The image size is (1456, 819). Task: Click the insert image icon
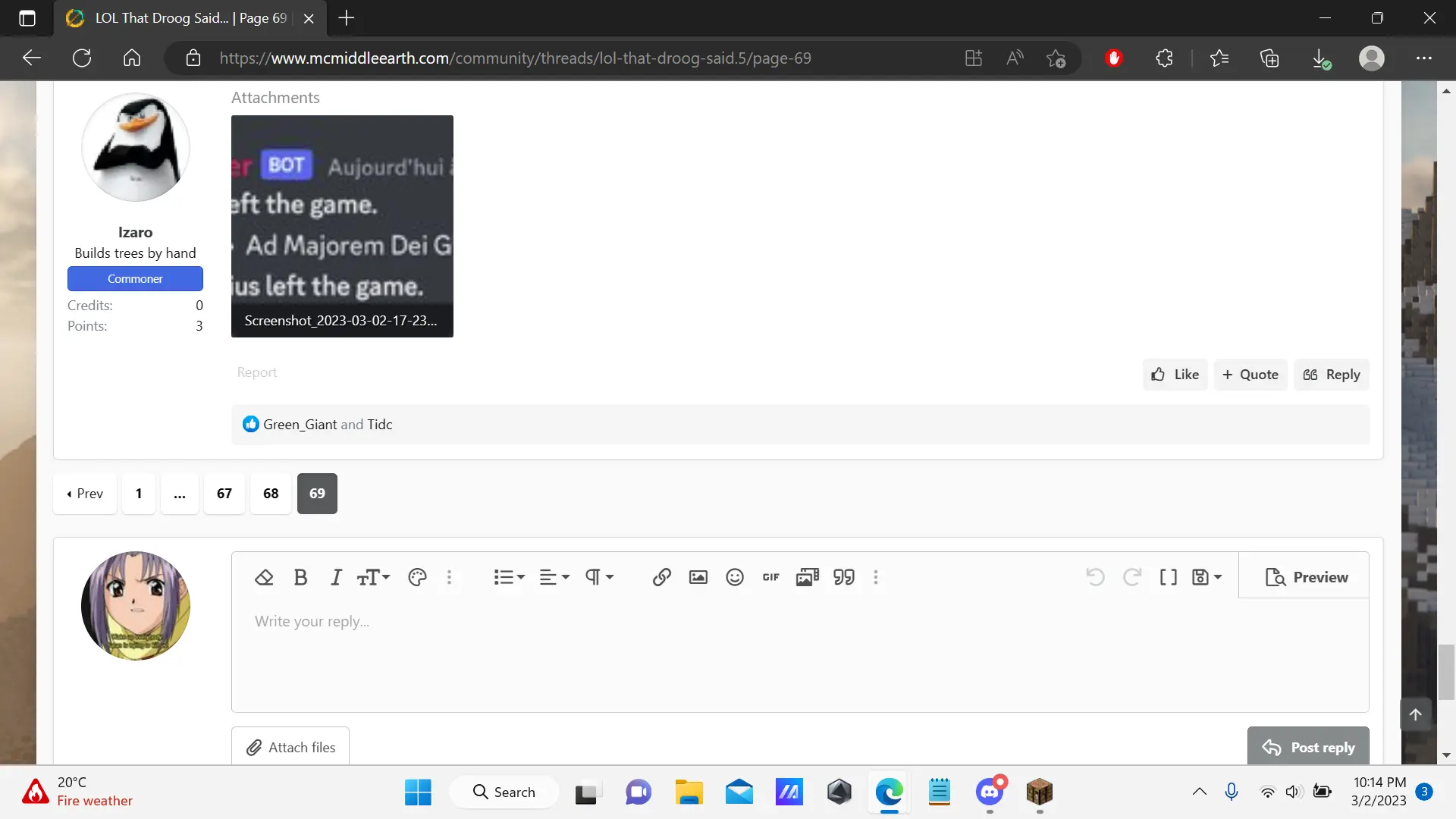(698, 578)
